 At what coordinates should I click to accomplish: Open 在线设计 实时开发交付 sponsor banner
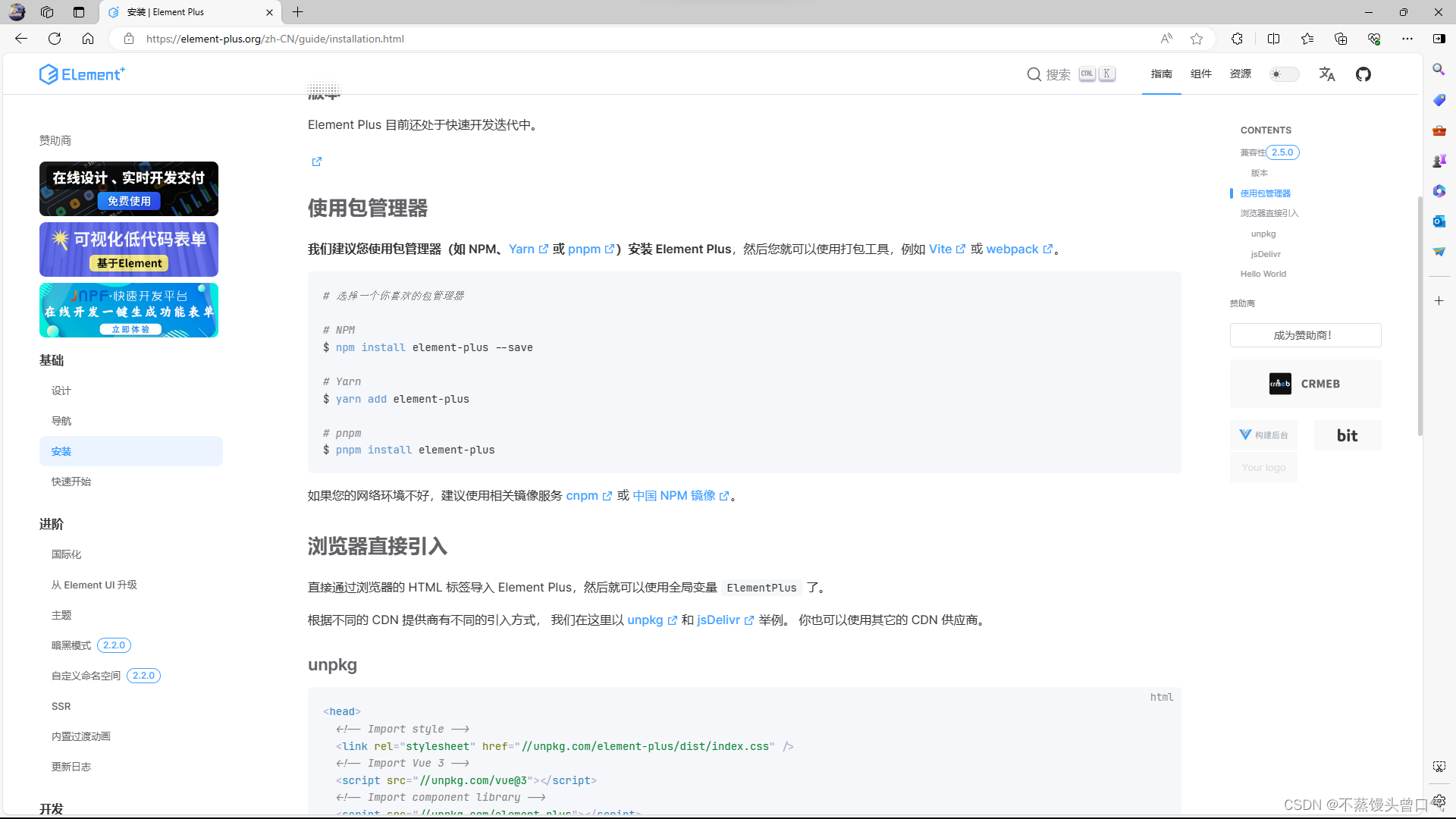click(x=129, y=189)
